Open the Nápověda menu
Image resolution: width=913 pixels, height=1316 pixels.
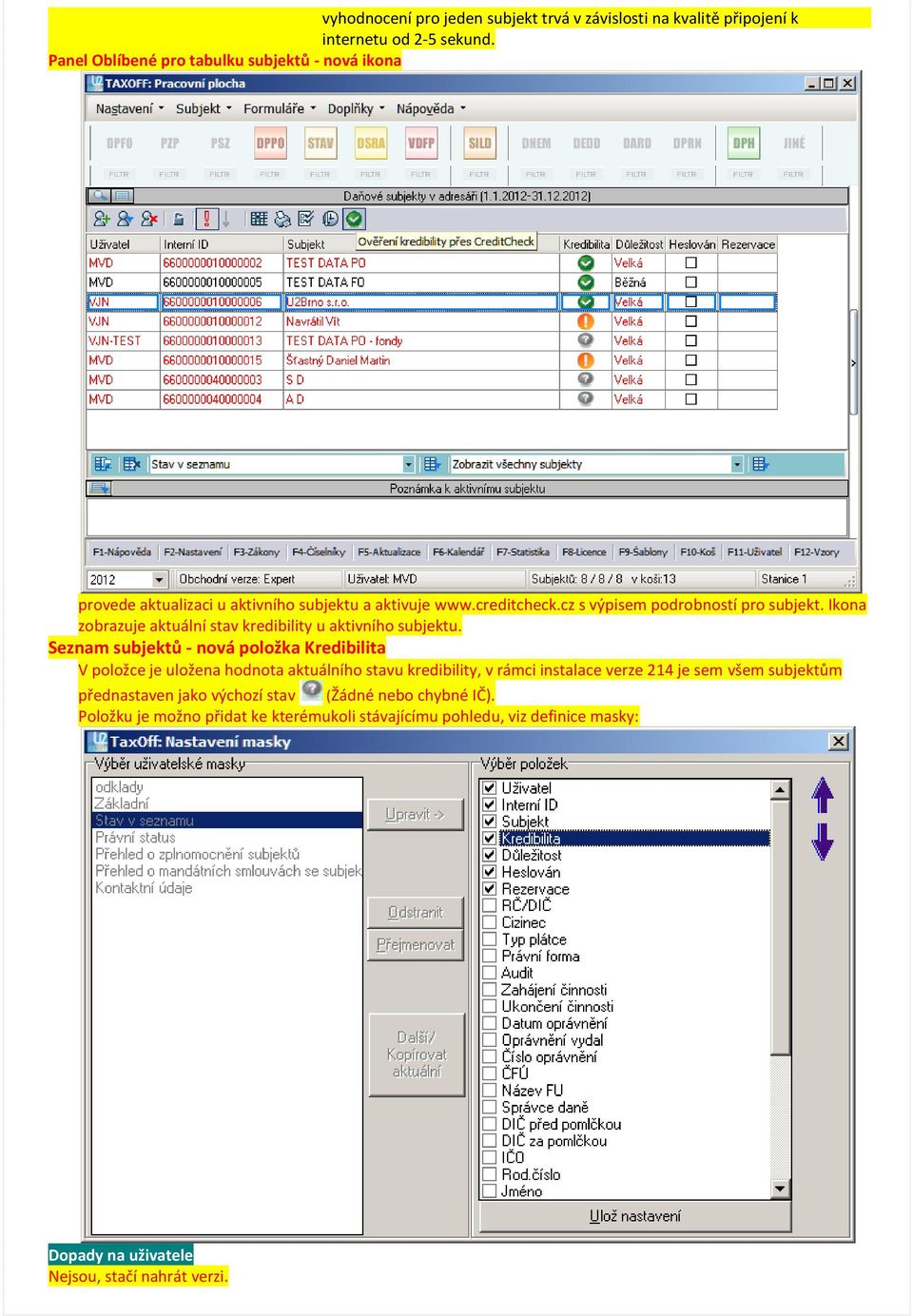(x=431, y=108)
